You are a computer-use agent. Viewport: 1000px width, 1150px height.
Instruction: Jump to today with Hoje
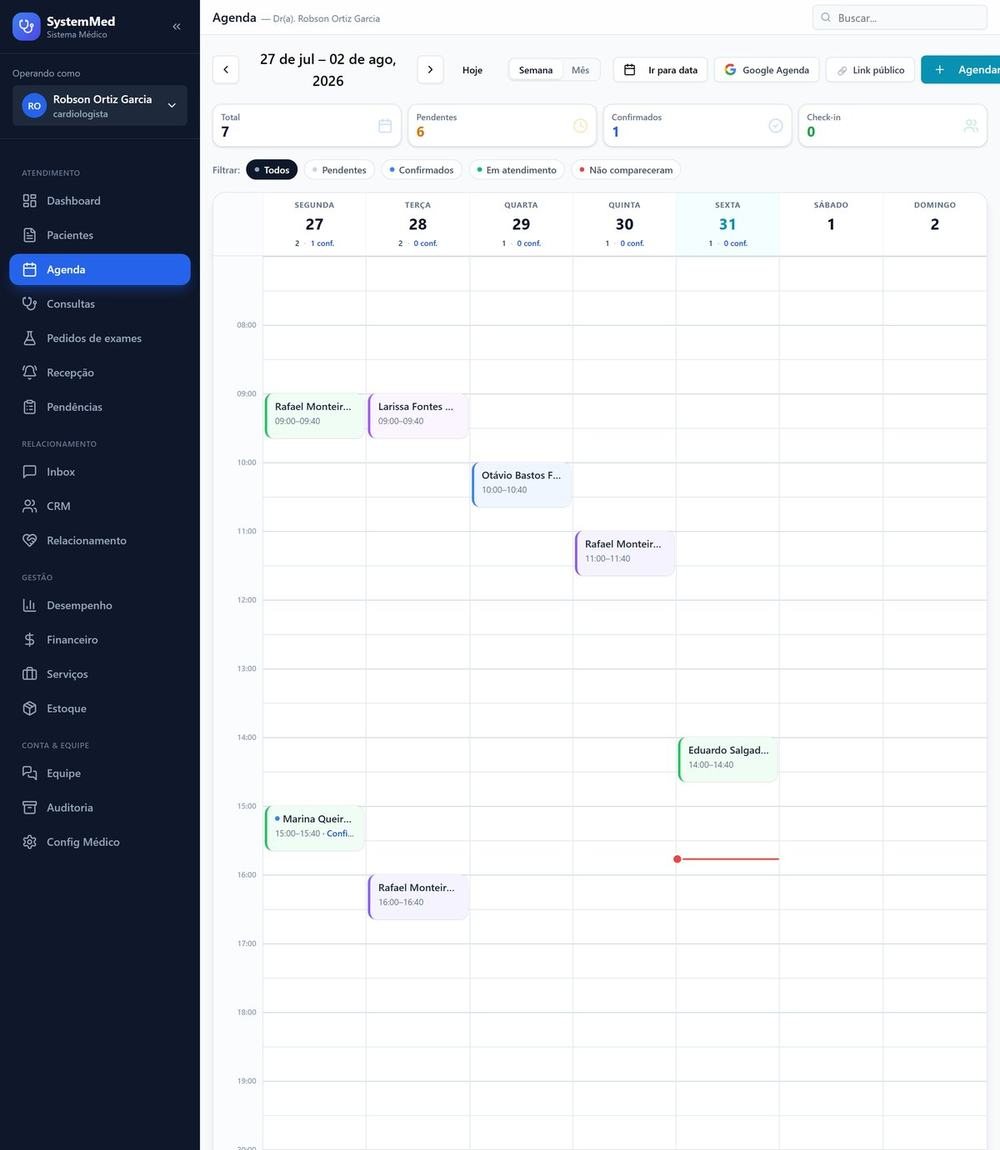(472, 70)
